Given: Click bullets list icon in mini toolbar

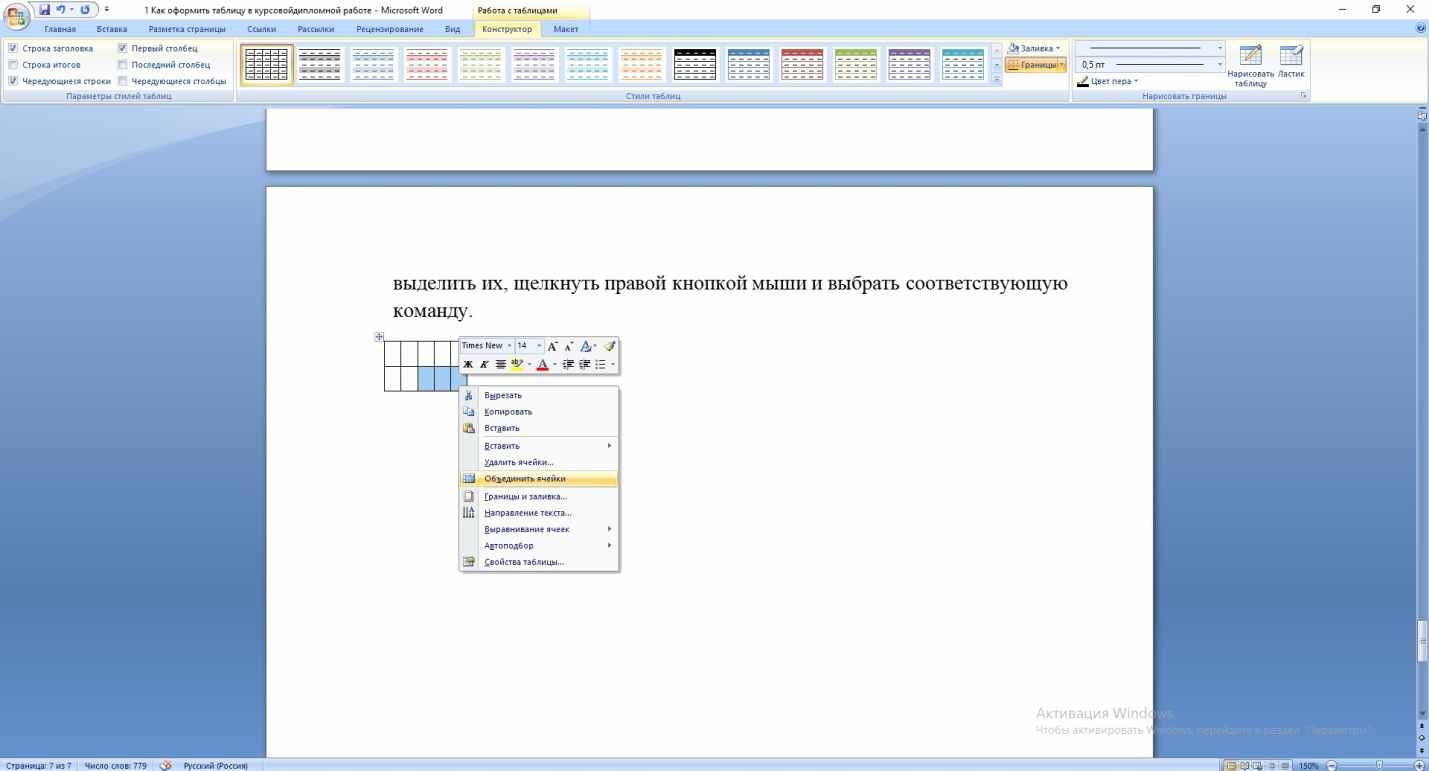Looking at the screenshot, I should pos(600,365).
